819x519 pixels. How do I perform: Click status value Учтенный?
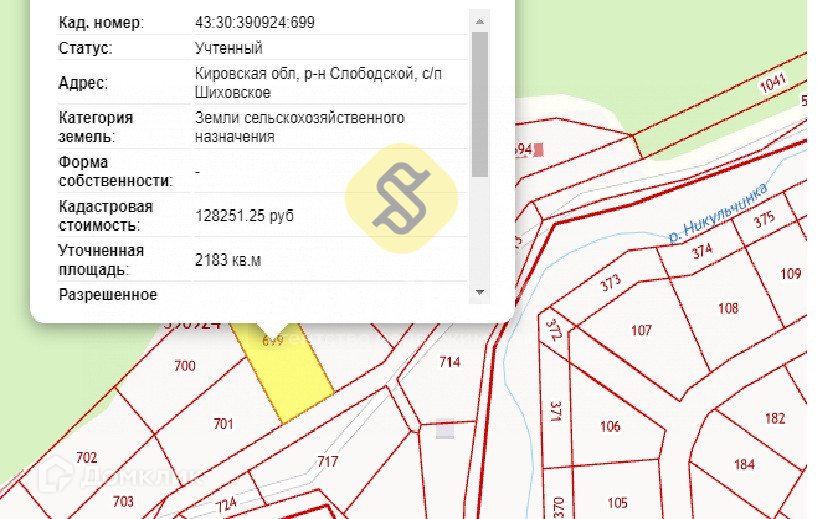click(229, 48)
